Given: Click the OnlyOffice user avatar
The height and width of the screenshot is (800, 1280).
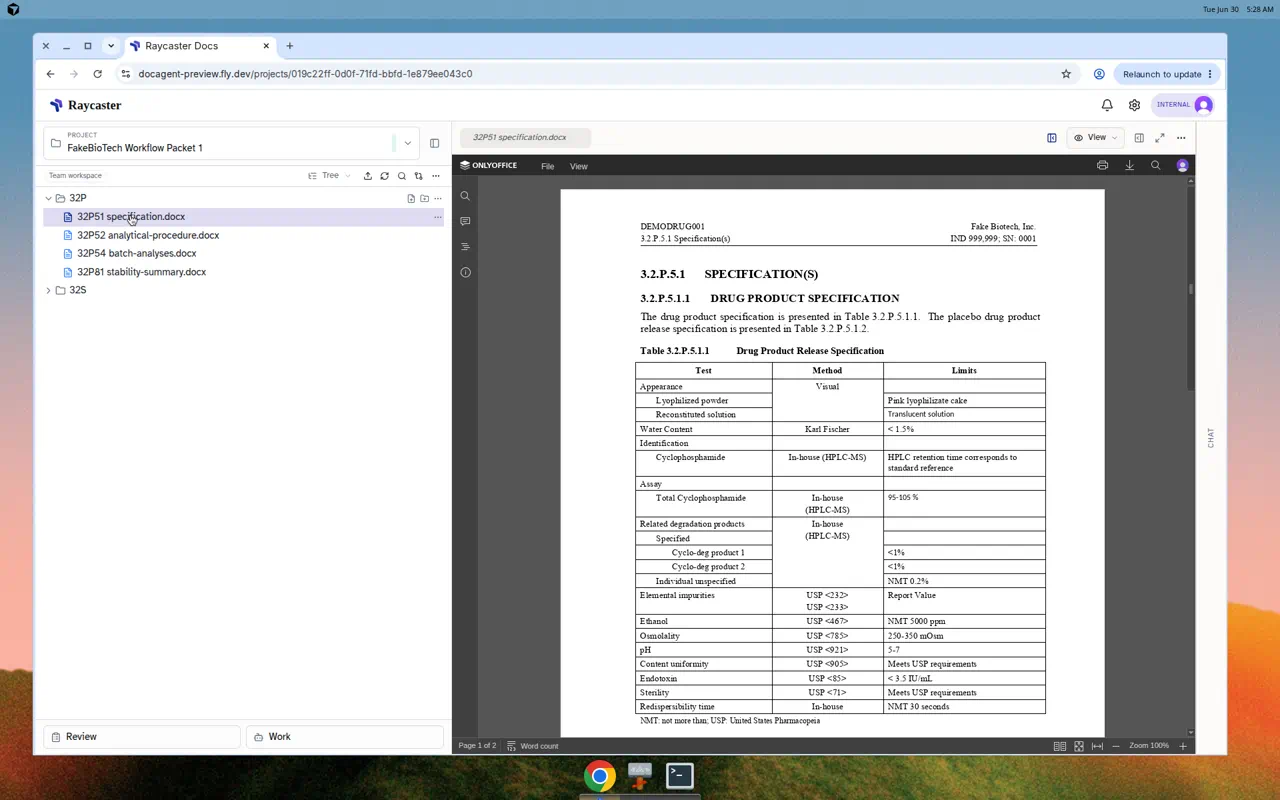Looking at the screenshot, I should coord(1182,166).
